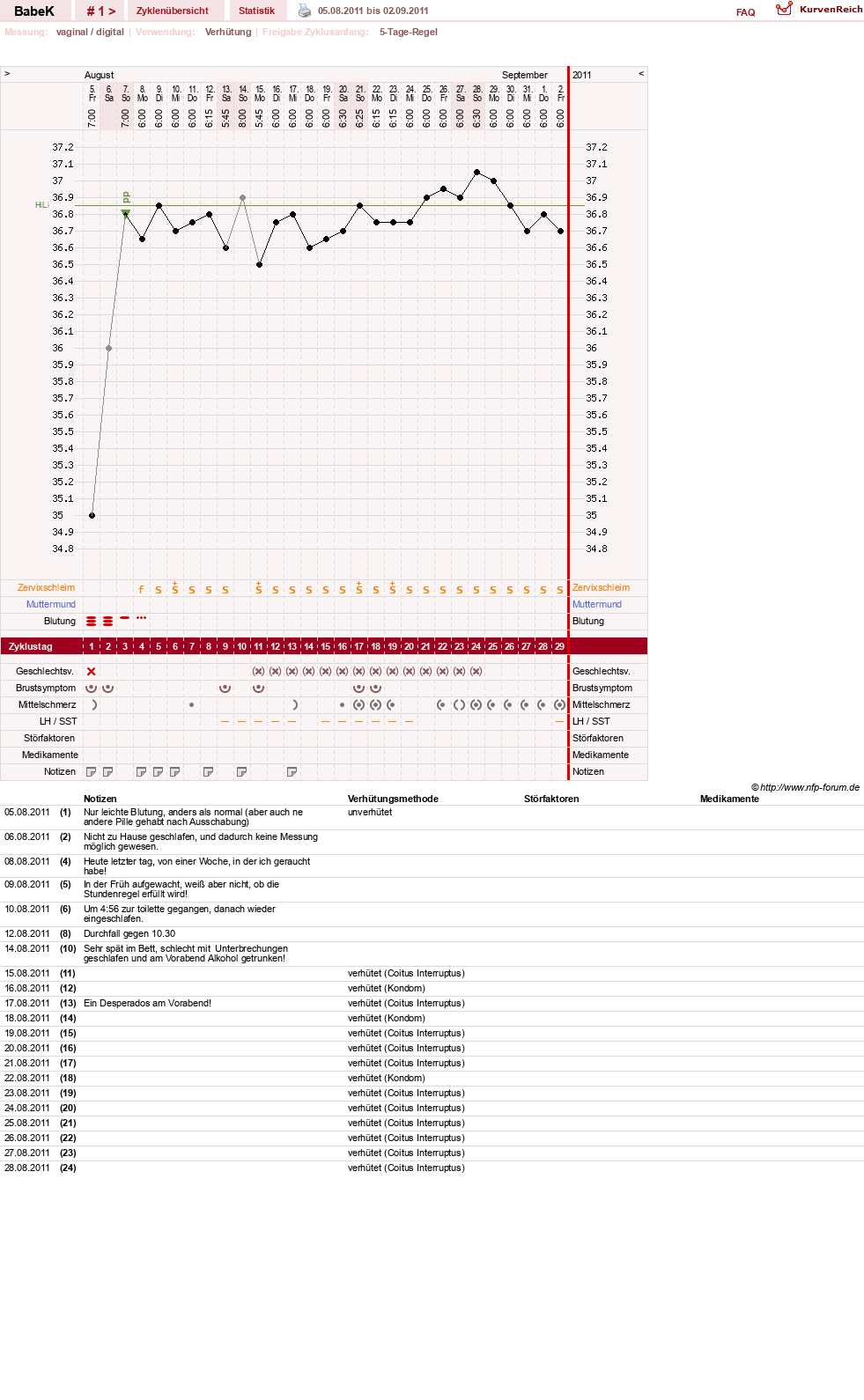Open the note icon on cycle day 10
Screen dimensions: 864x1400
click(241, 772)
